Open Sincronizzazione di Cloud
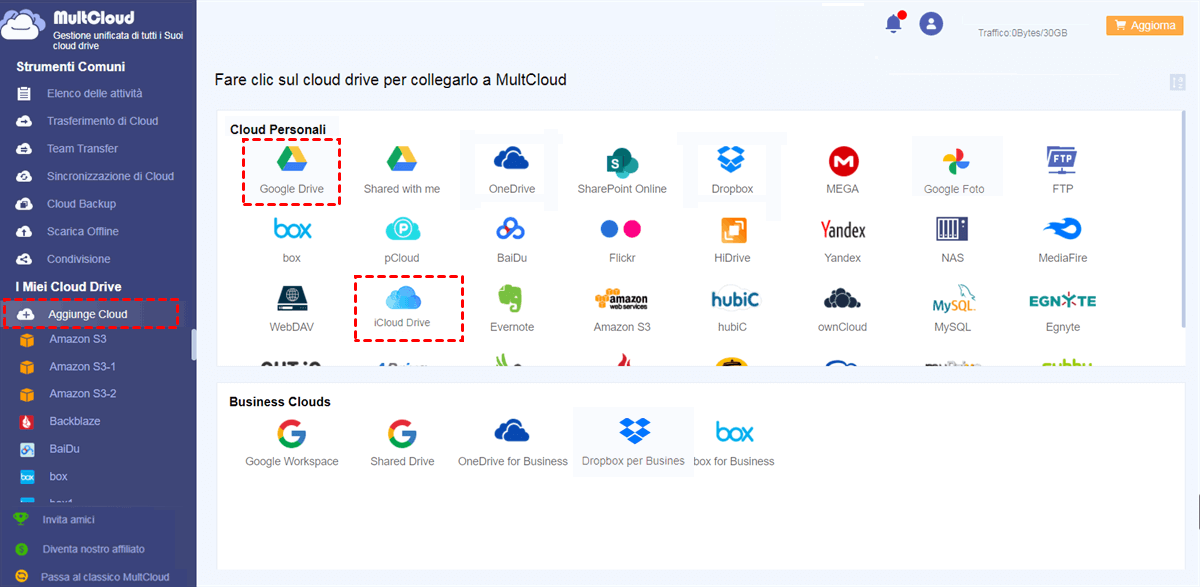This screenshot has width=1200, height=587. [110, 176]
